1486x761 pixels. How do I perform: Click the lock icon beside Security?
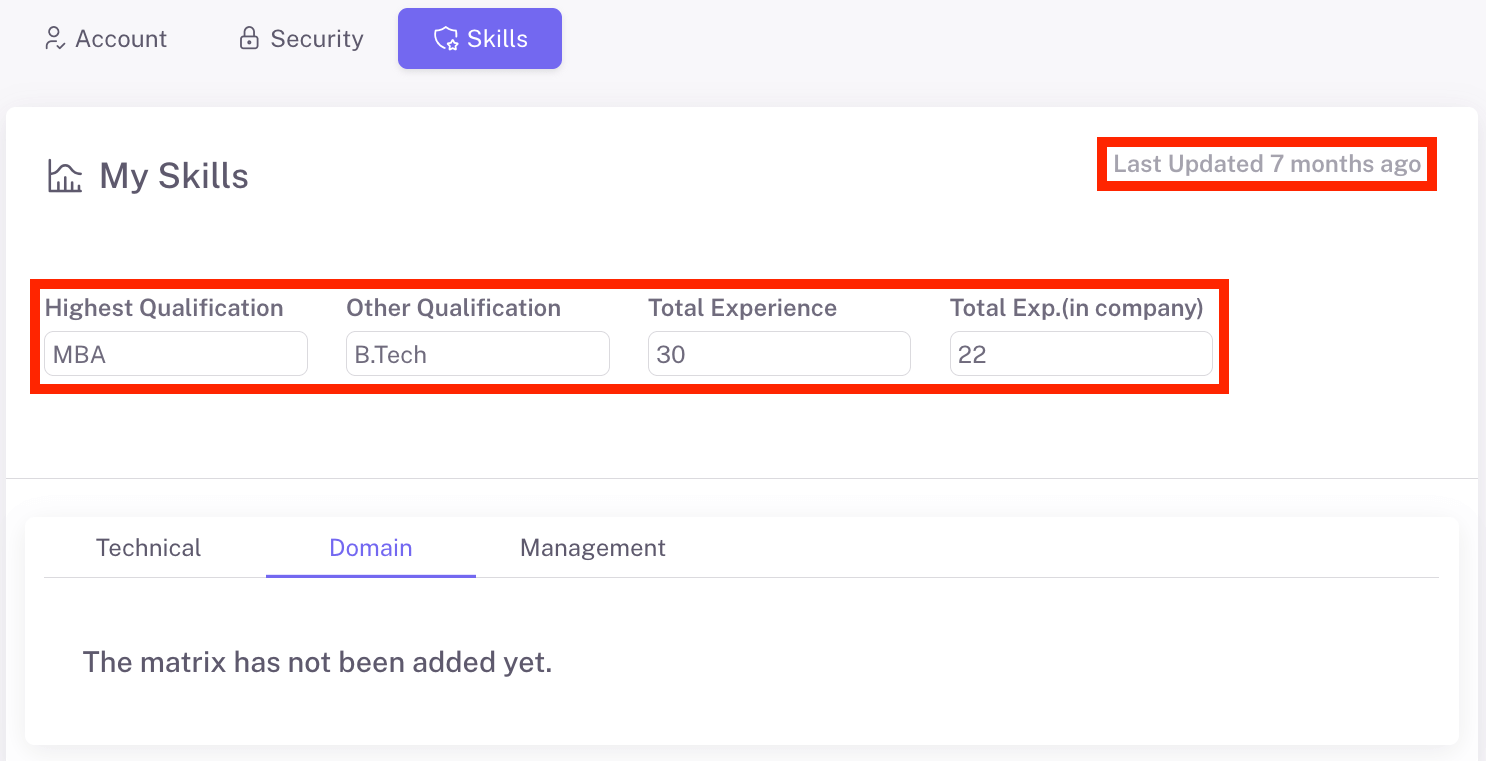[249, 39]
